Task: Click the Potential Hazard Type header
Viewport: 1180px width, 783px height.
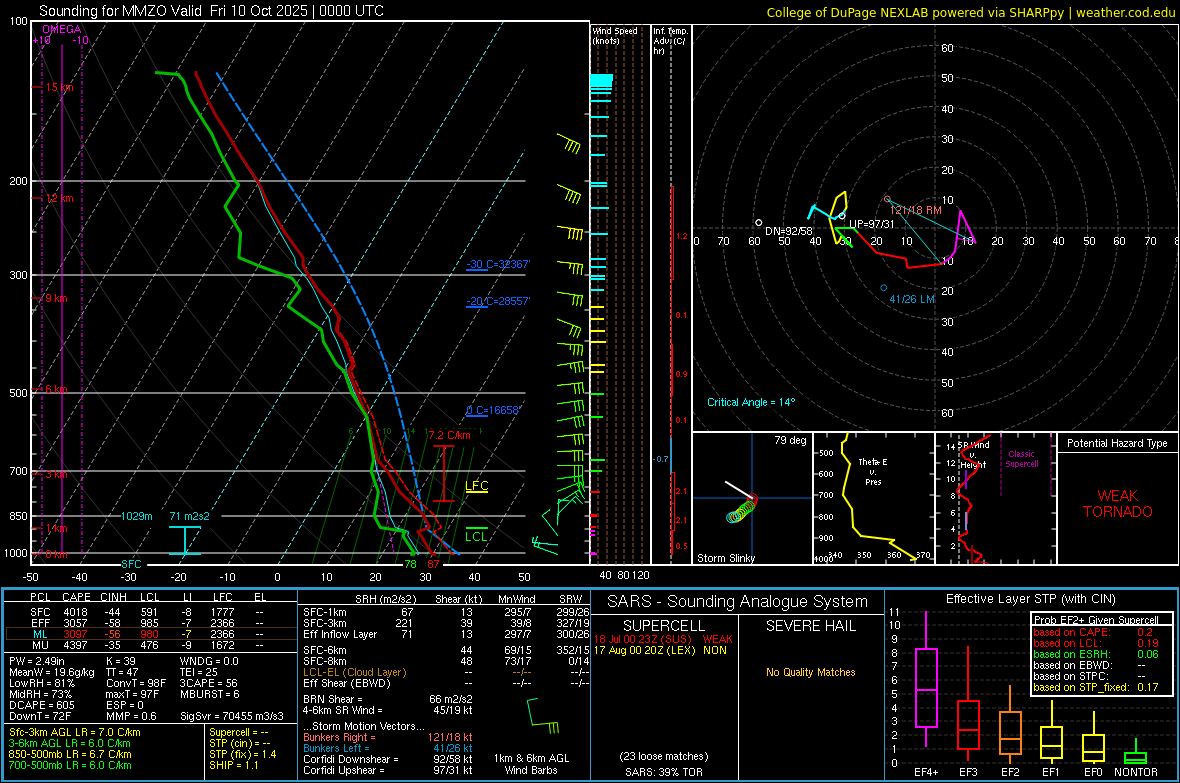Action: point(1117,443)
